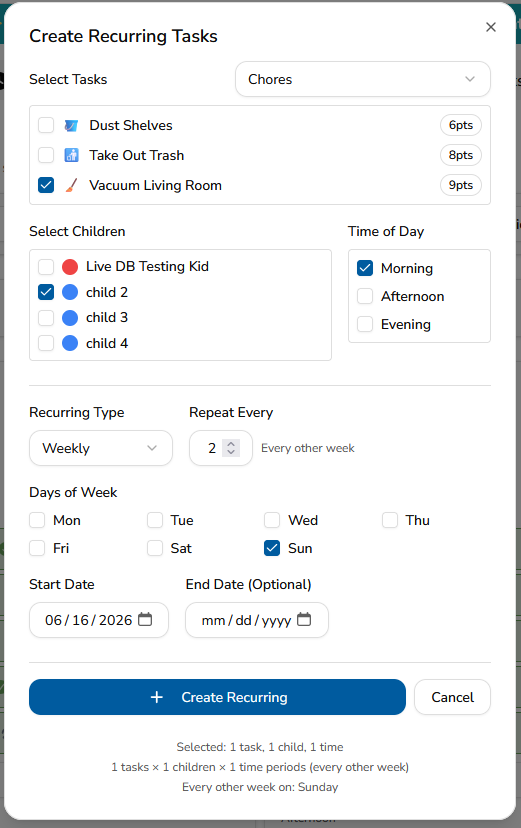Viewport: 521px width, 828px height.
Task: Uncheck the Morning time of day
Action: (x=365, y=268)
